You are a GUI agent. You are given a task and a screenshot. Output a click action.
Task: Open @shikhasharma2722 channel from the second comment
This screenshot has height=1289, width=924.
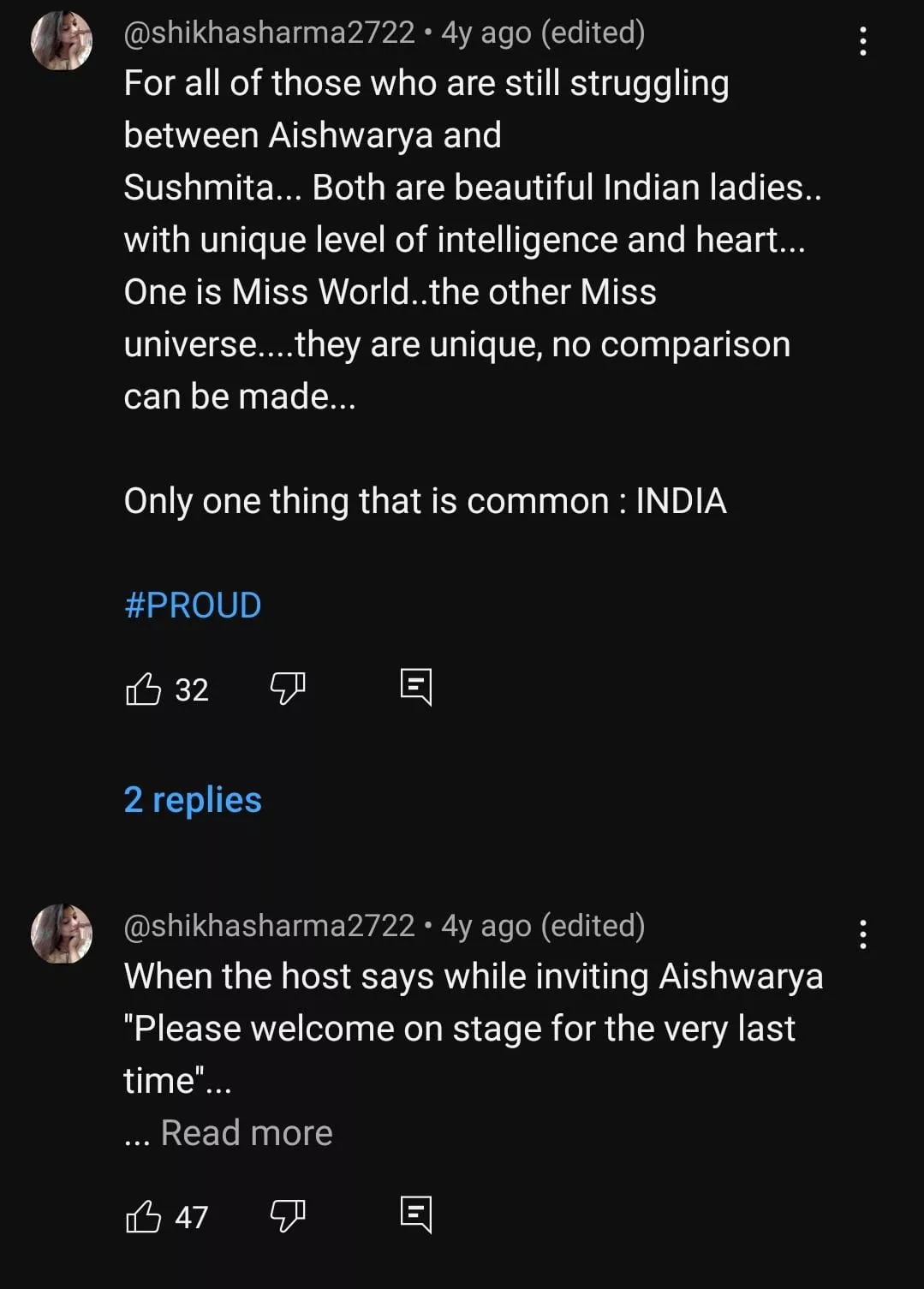point(269,926)
